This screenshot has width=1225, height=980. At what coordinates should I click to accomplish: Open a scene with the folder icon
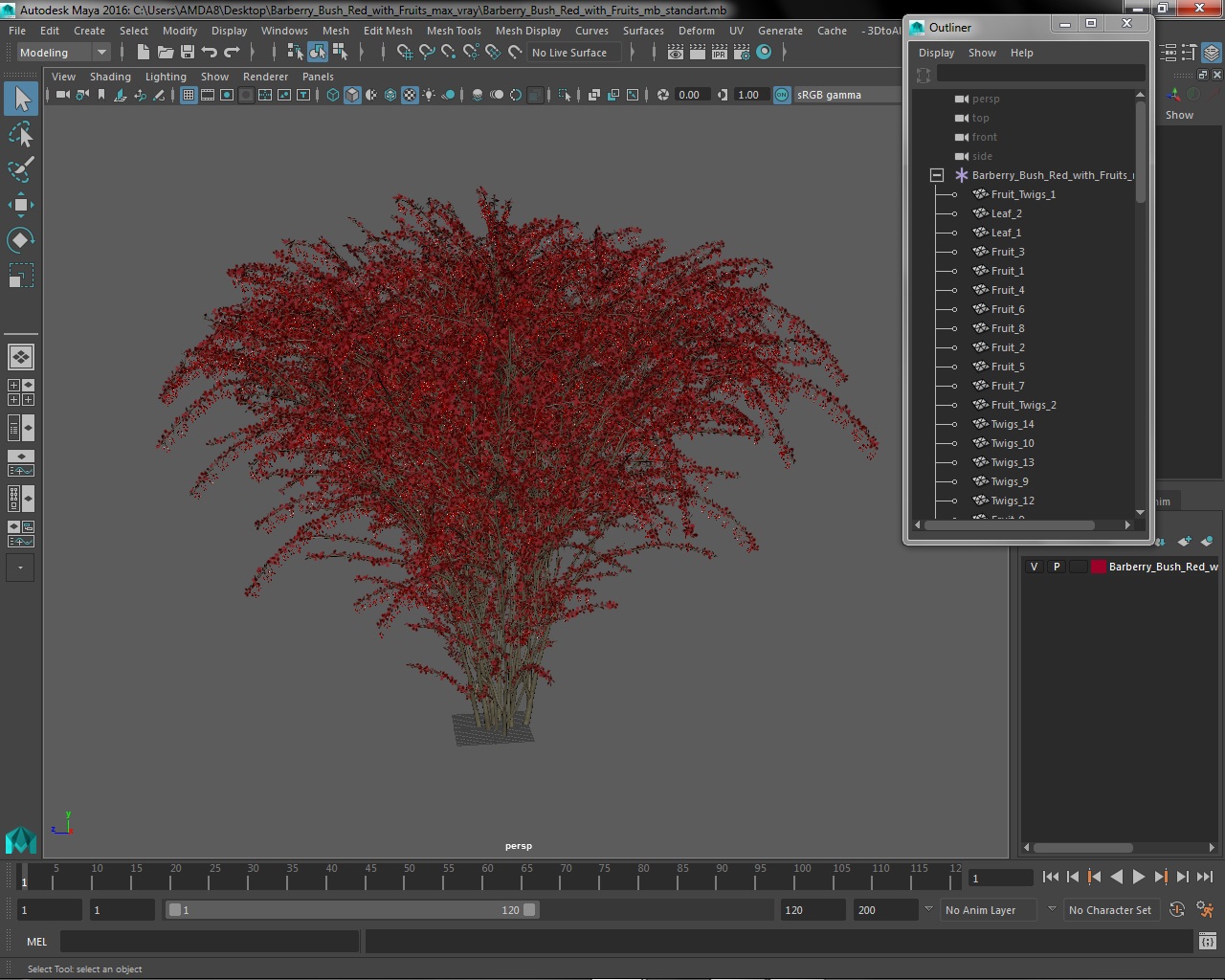(x=165, y=53)
